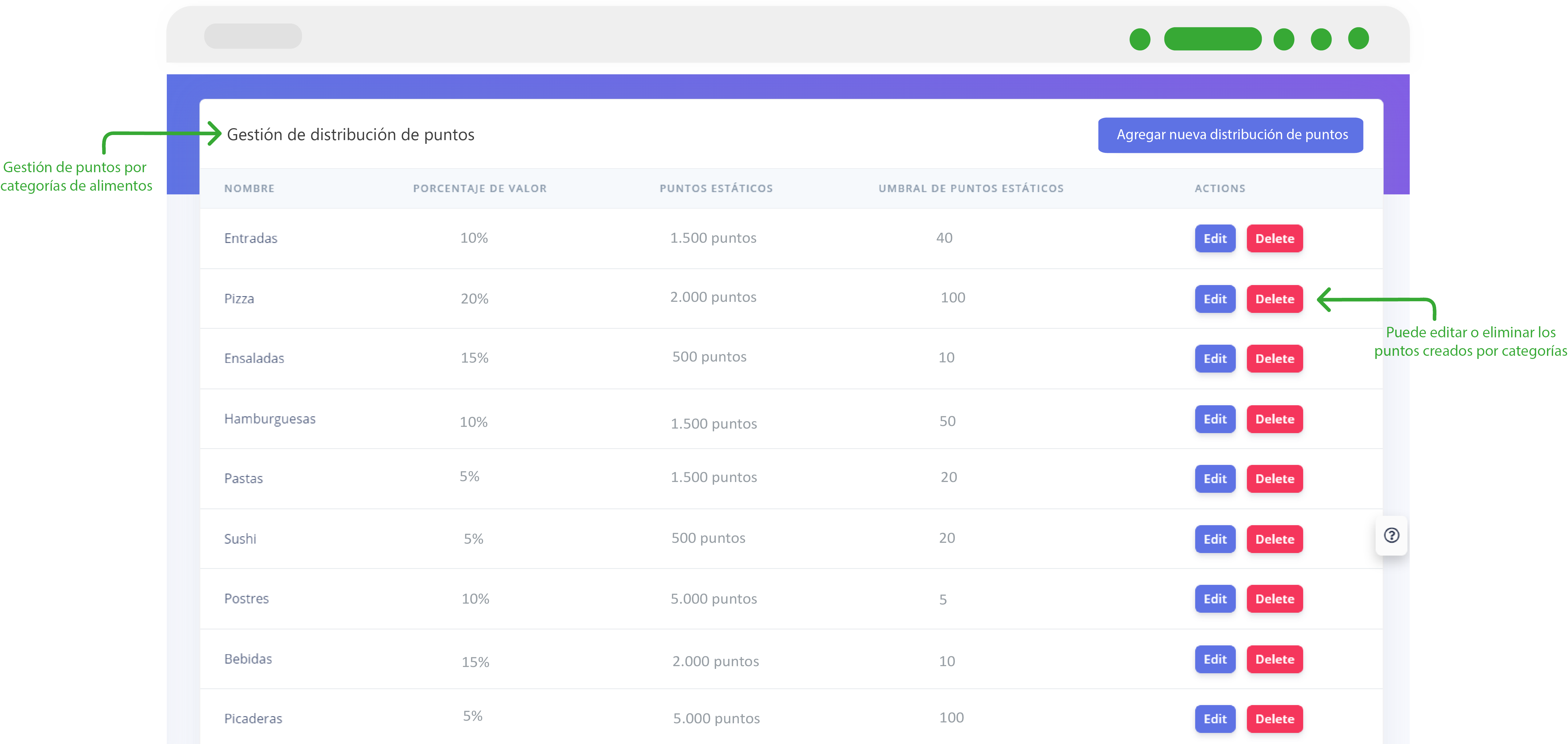Click the 20% value in Pizza row

[474, 298]
